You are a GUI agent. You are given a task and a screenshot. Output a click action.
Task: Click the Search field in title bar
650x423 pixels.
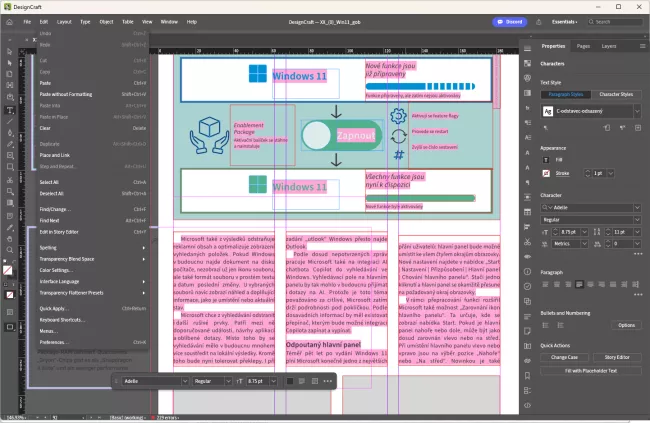(x=615, y=22)
